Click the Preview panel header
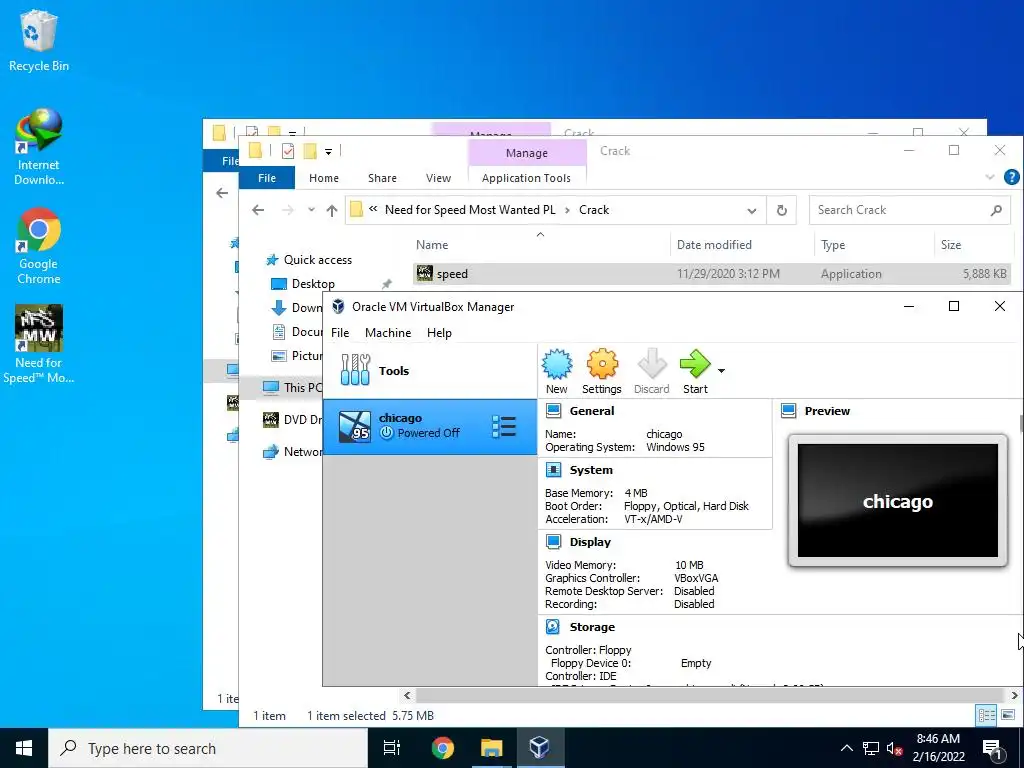 tap(827, 411)
